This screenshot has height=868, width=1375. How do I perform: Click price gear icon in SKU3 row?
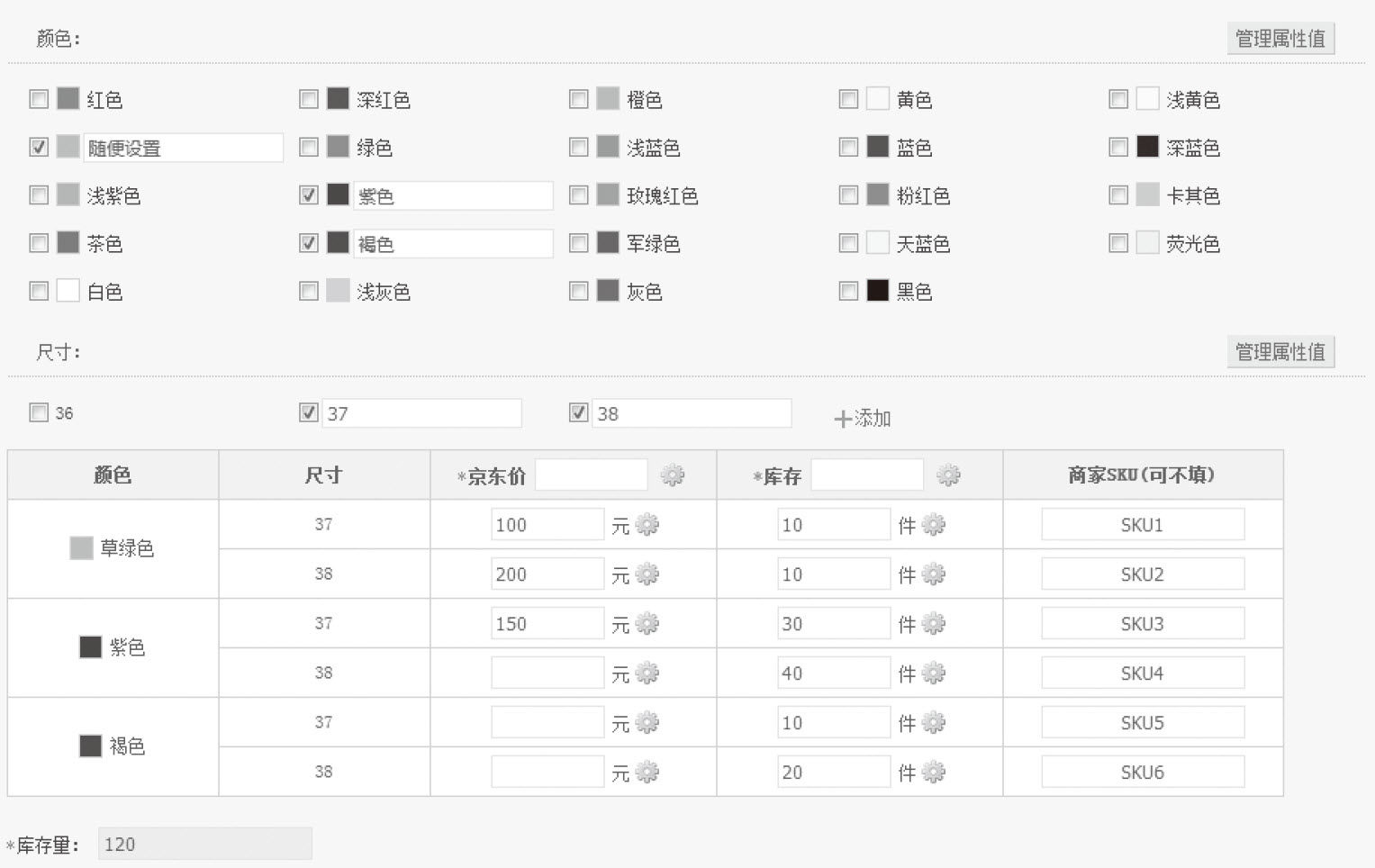tap(647, 624)
